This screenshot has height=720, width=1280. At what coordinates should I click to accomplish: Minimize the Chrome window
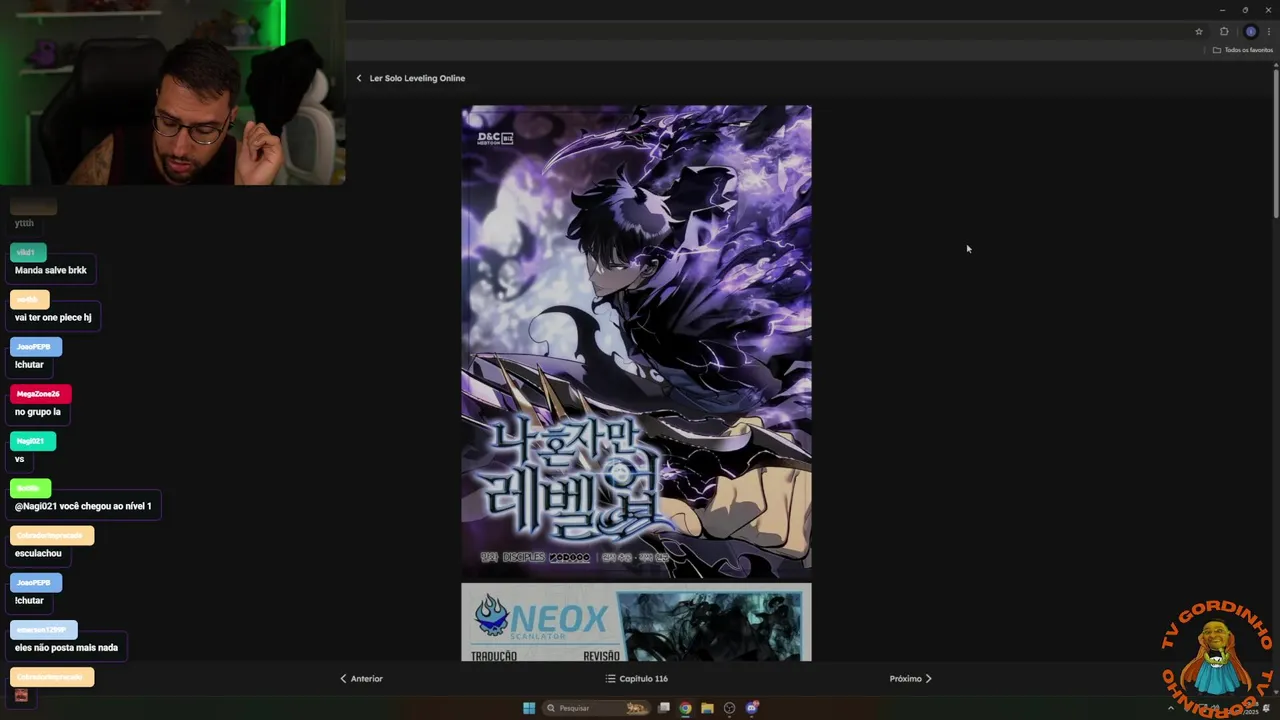click(1222, 10)
